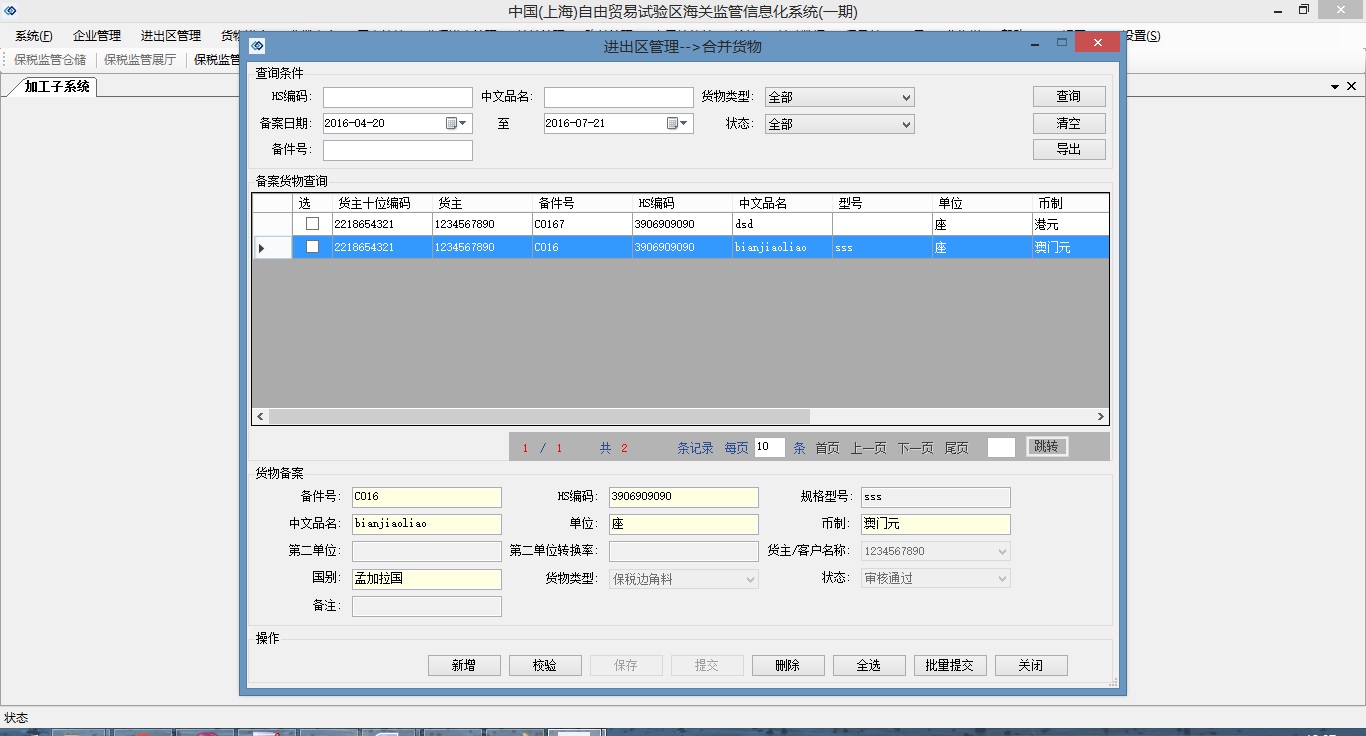Open the 货物类型 dropdown in query conditions
The image size is (1366, 736).
click(x=839, y=97)
